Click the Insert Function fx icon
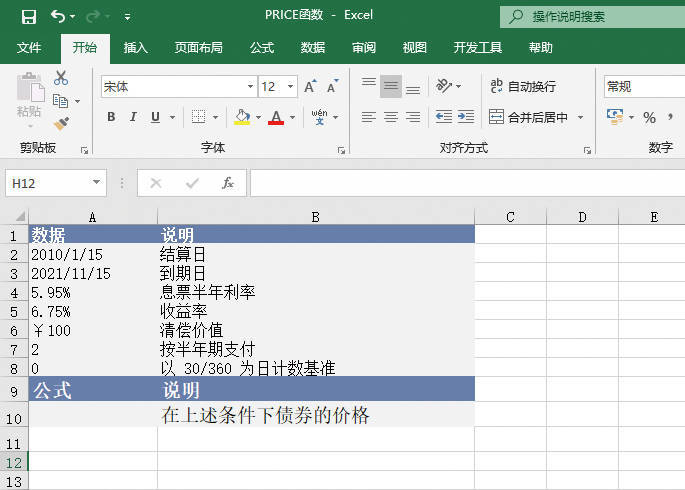Viewport: 685px width, 490px height. 228,183
